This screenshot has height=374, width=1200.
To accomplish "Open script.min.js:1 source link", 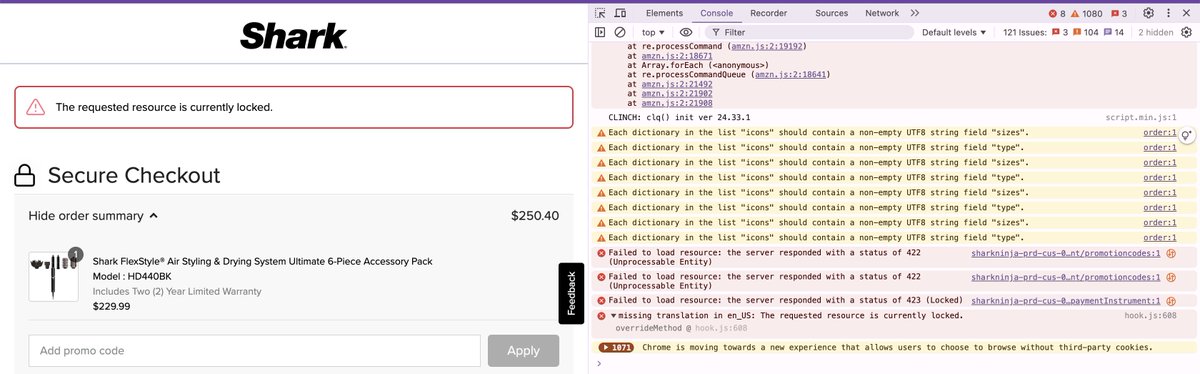I will (1141, 117).
